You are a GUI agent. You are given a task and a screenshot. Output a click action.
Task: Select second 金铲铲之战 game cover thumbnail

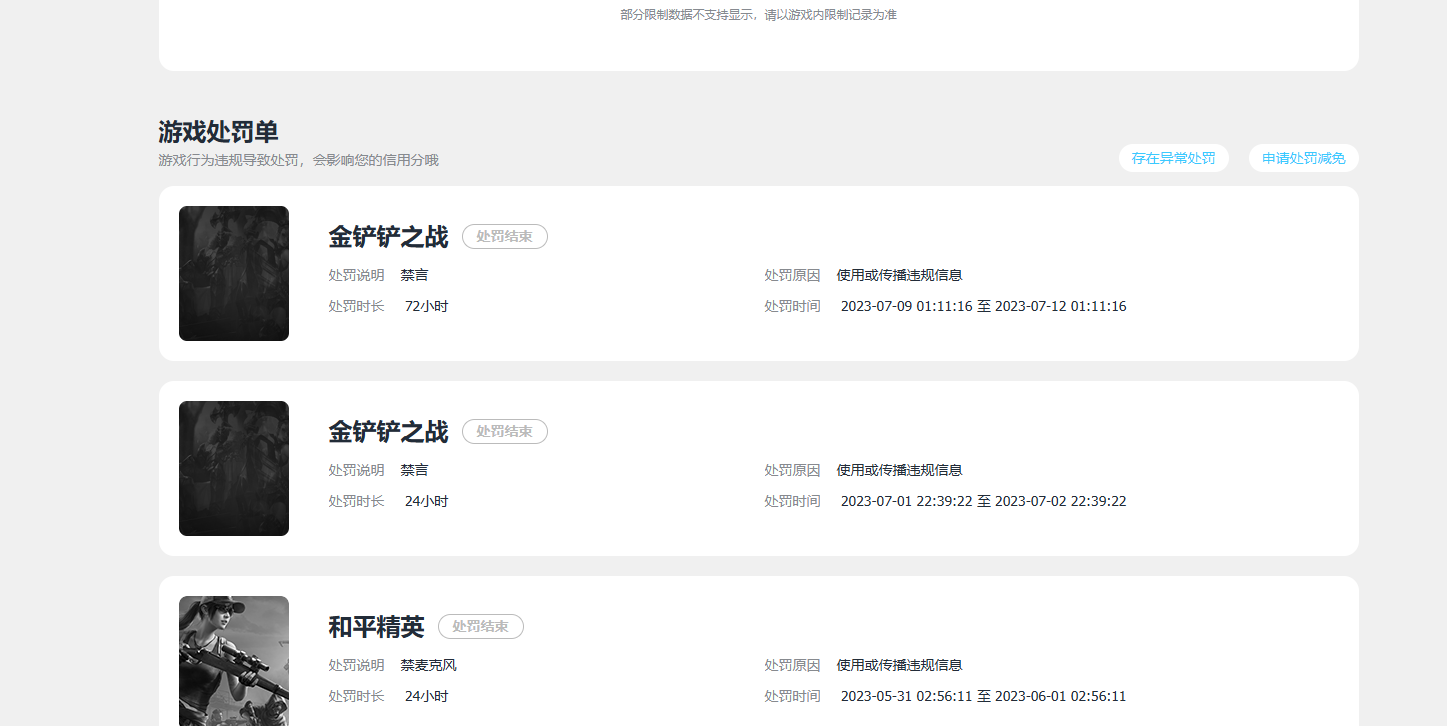[x=234, y=468]
